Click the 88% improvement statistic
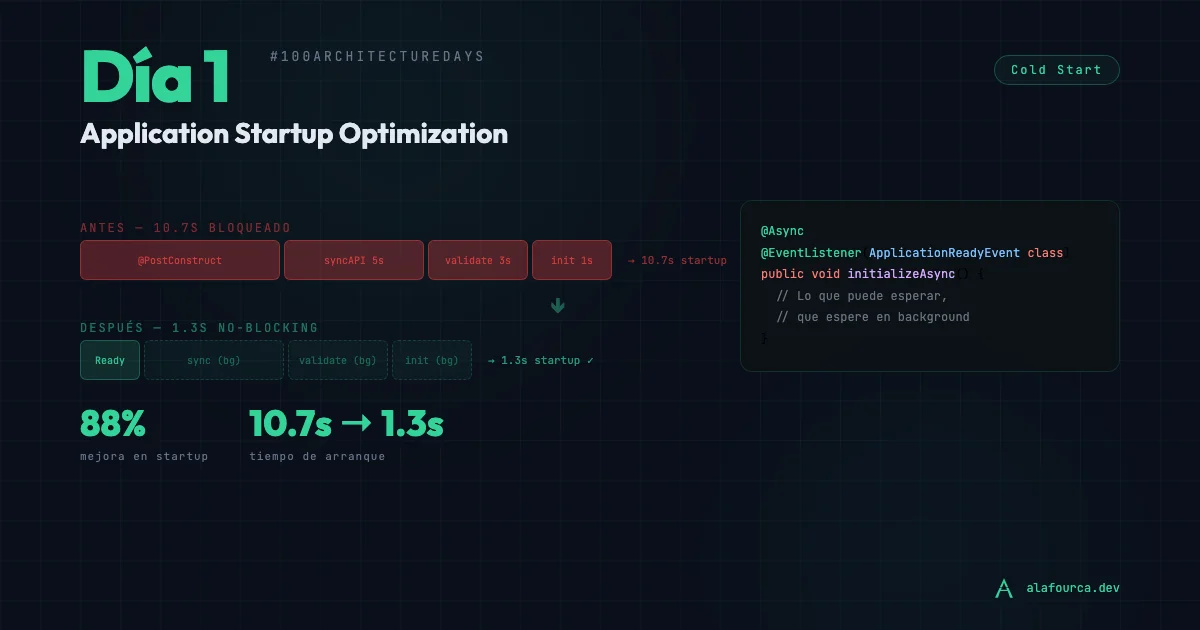This screenshot has height=630, width=1200. coord(113,425)
